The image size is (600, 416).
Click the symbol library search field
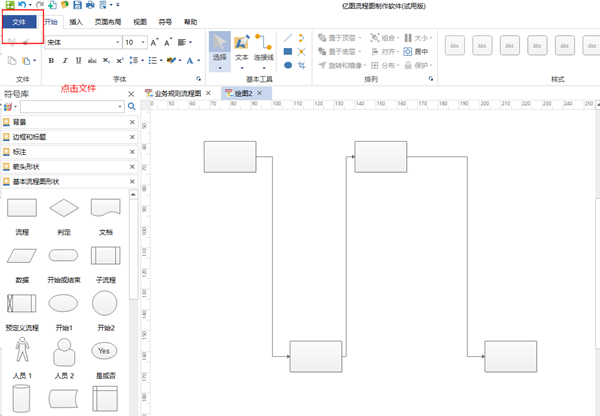(x=72, y=106)
